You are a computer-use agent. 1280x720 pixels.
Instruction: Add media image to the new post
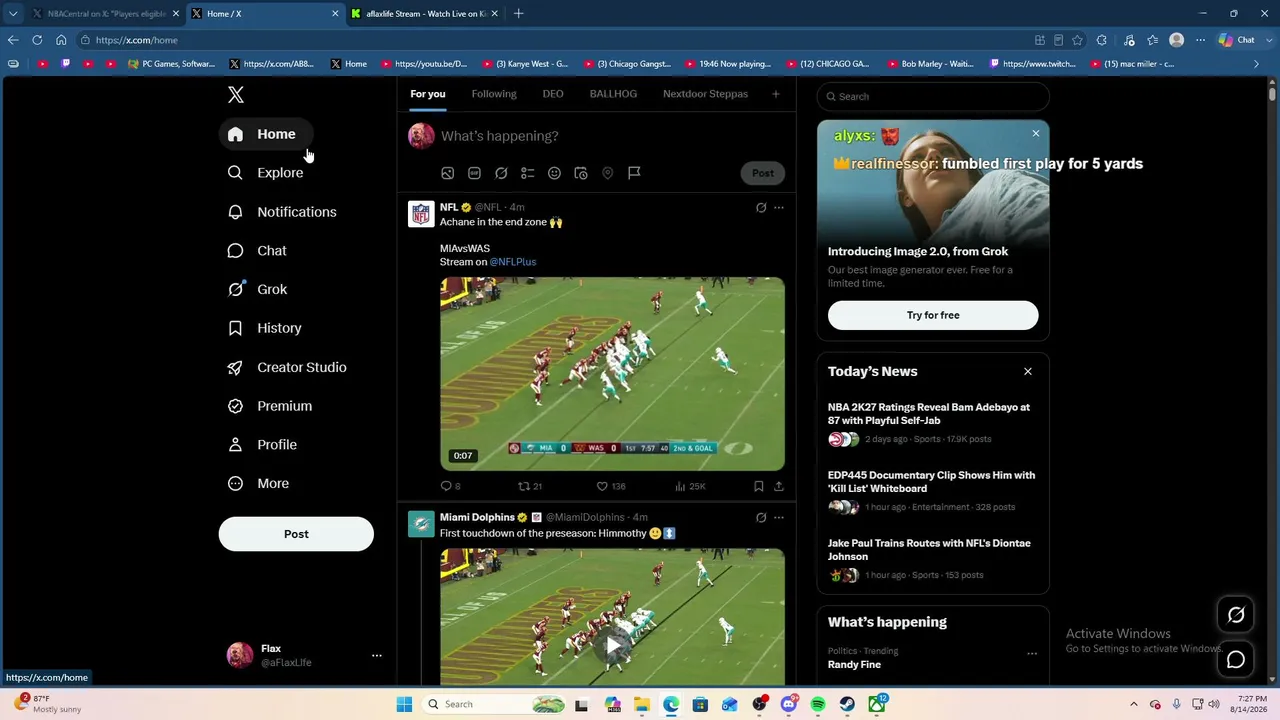click(448, 173)
